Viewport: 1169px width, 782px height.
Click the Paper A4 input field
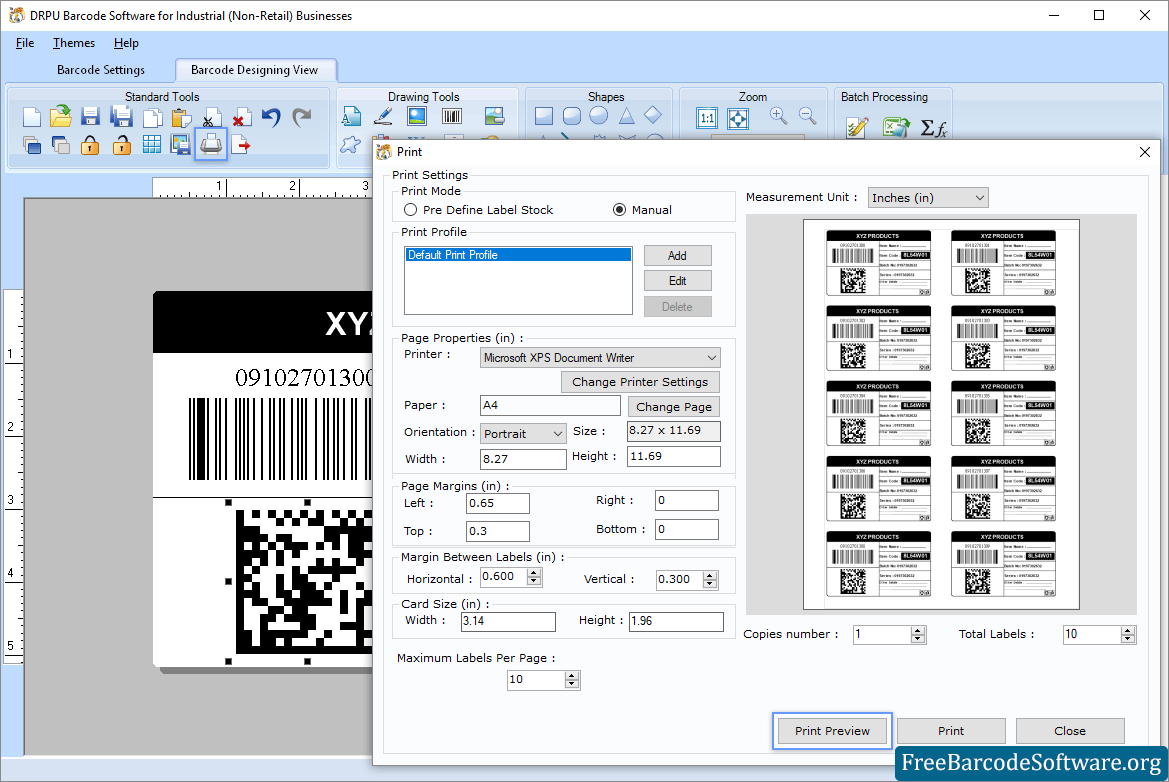(549, 406)
